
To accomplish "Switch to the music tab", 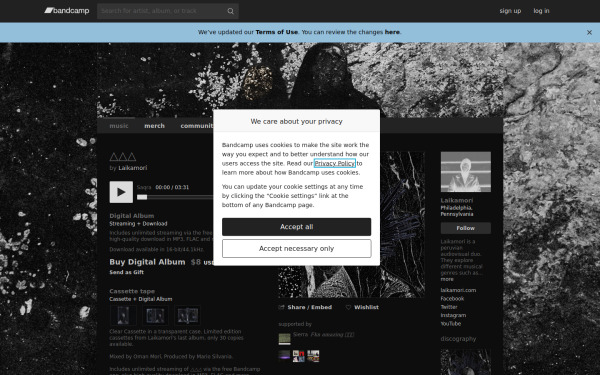I will (x=119, y=126).
